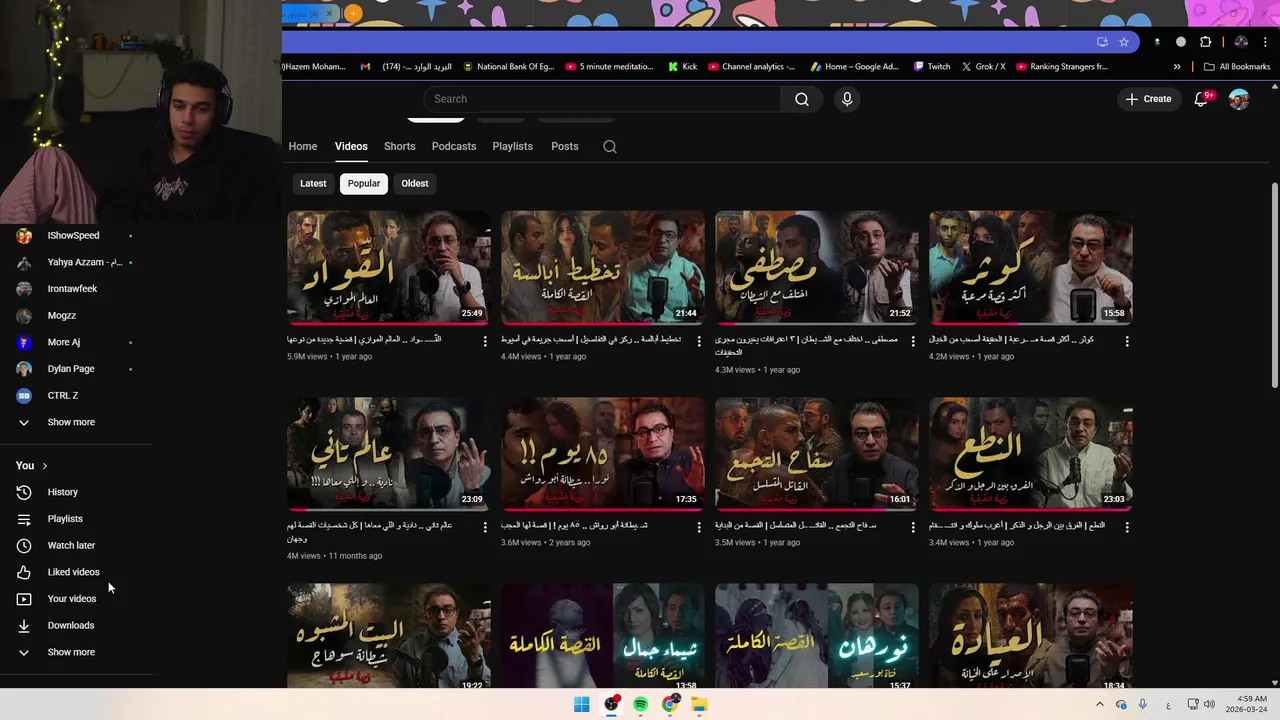Open the 15:58 duration video thumbnail
The width and height of the screenshot is (1280, 720).
click(x=1030, y=267)
